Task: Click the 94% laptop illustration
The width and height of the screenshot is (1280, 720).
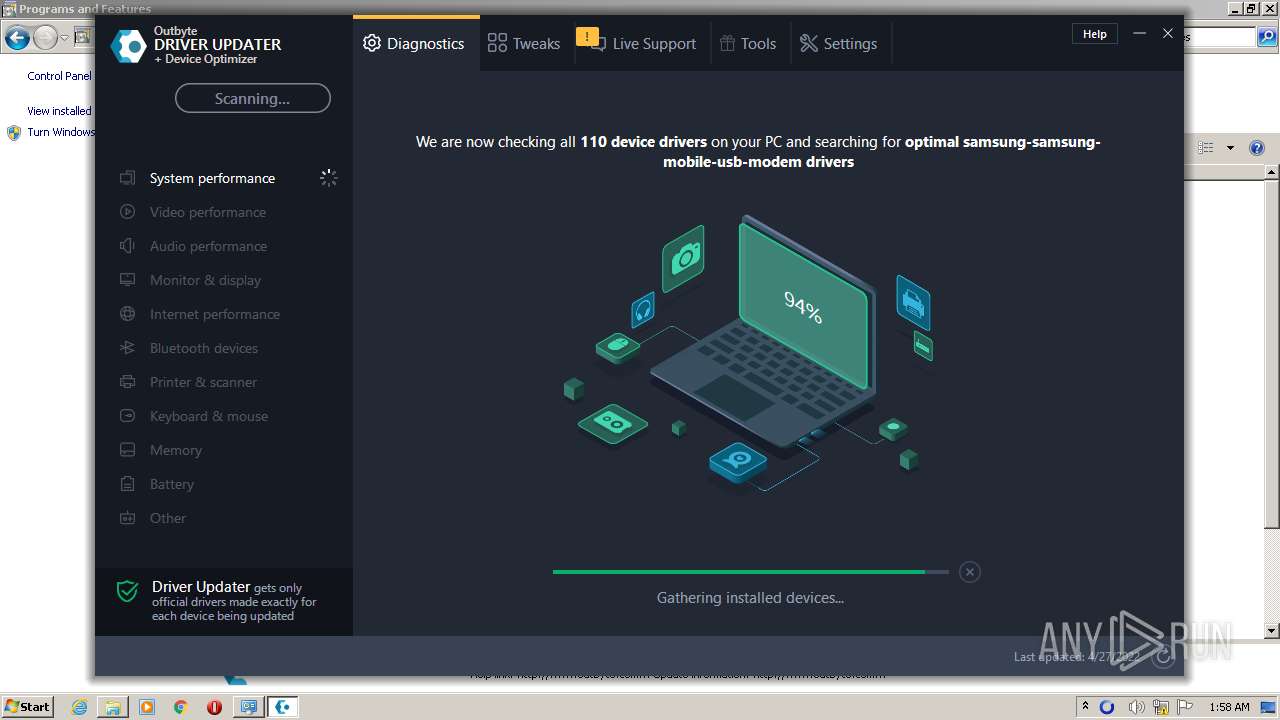Action: pyautogui.click(x=765, y=330)
